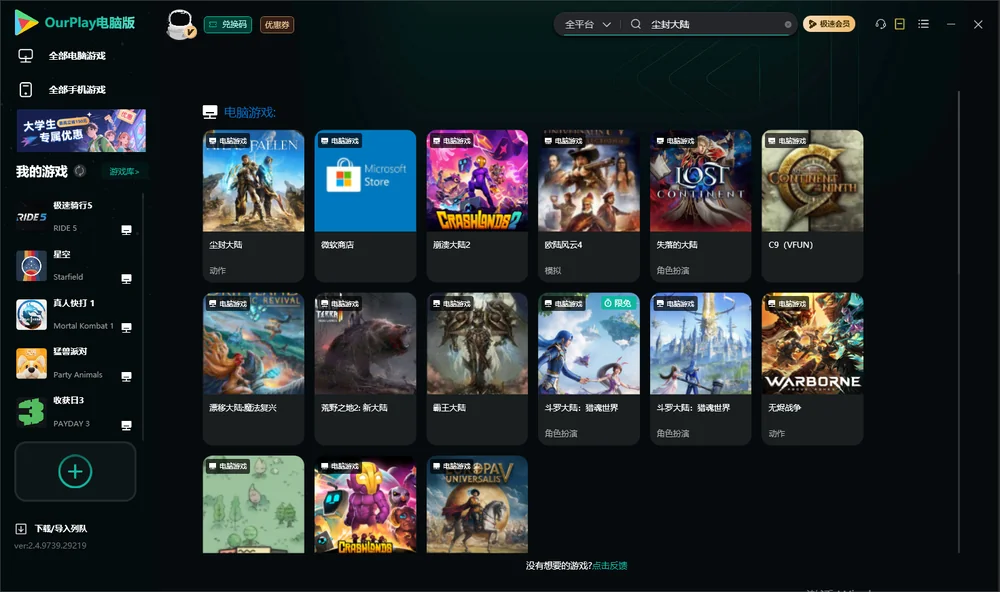This screenshot has height=592, width=1000.
Task: Open the 荒野之地2: 新大陆 game card
Action: pyautogui.click(x=365, y=368)
